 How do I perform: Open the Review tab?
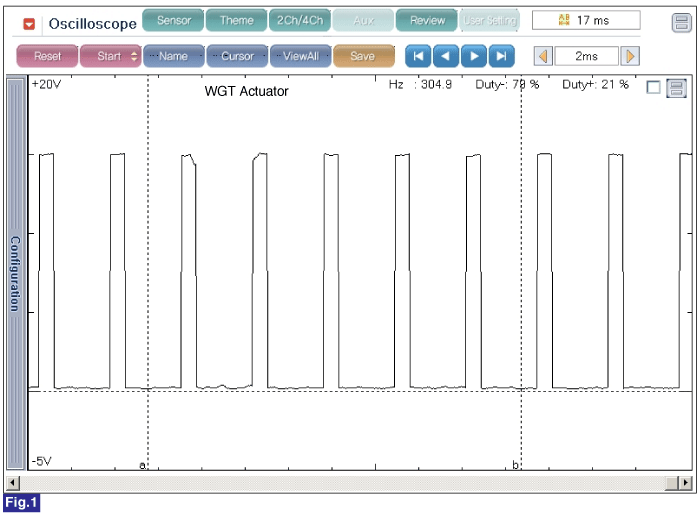point(427,21)
